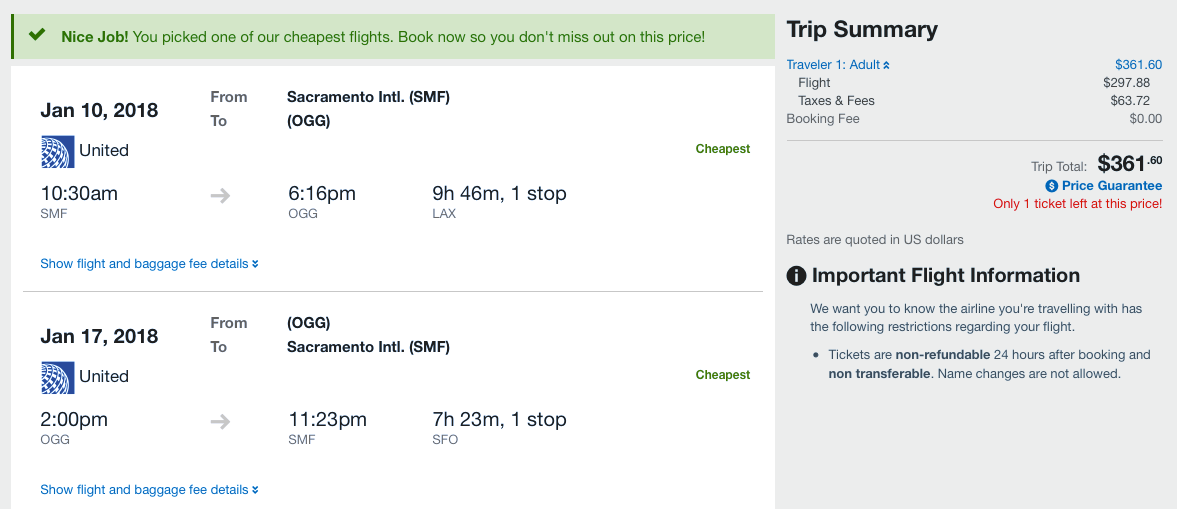Image resolution: width=1177 pixels, height=509 pixels.
Task: Click the Trip Summary heading
Action: click(862, 30)
